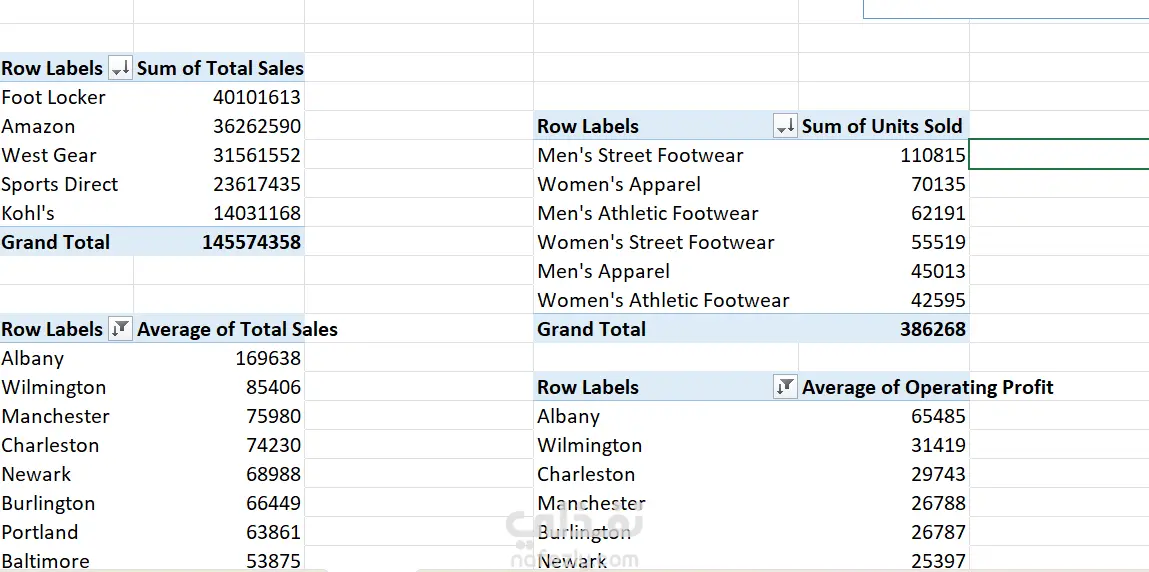Open sort dropdown for Sum of Units Sold table
The width and height of the screenshot is (1149, 572).
pos(785,126)
